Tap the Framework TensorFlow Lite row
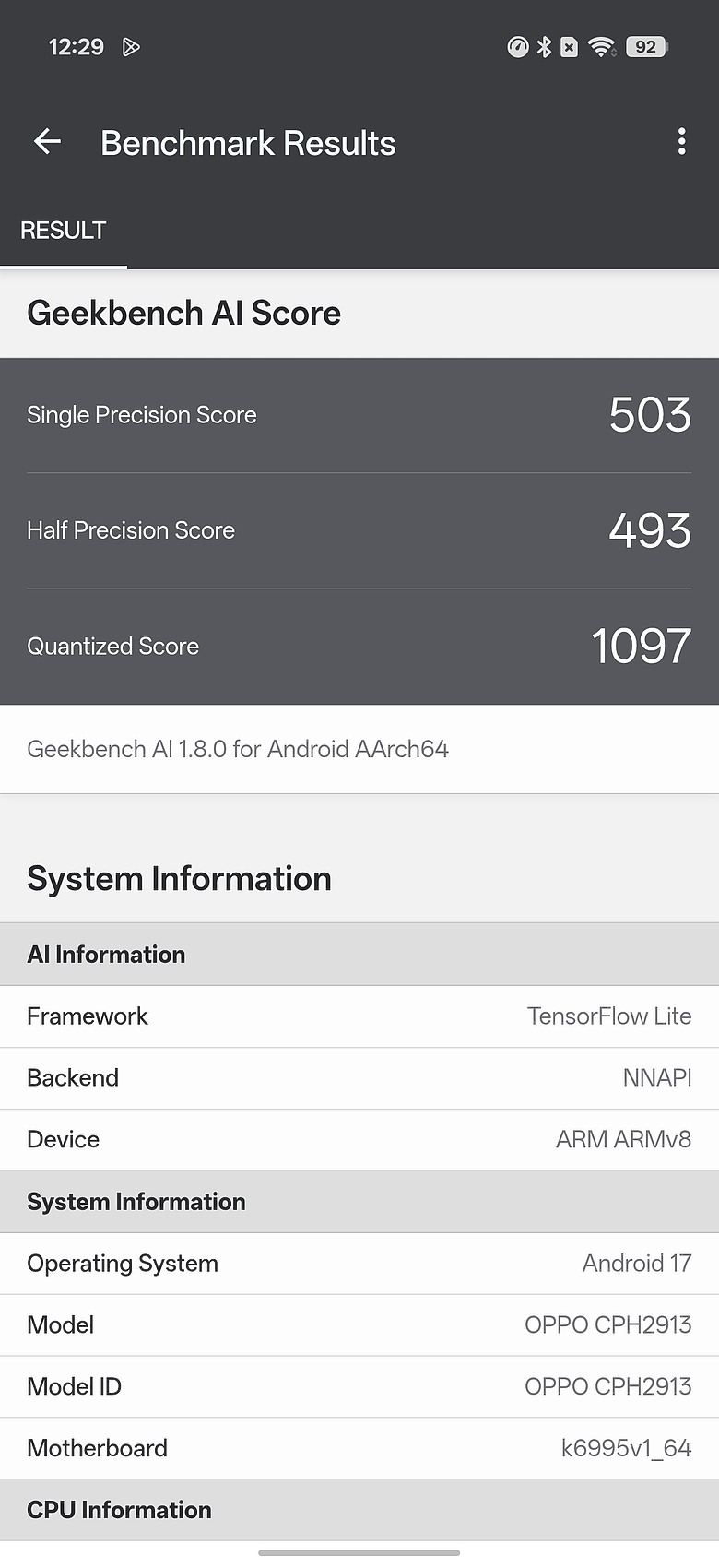719x1568 pixels. (359, 1016)
